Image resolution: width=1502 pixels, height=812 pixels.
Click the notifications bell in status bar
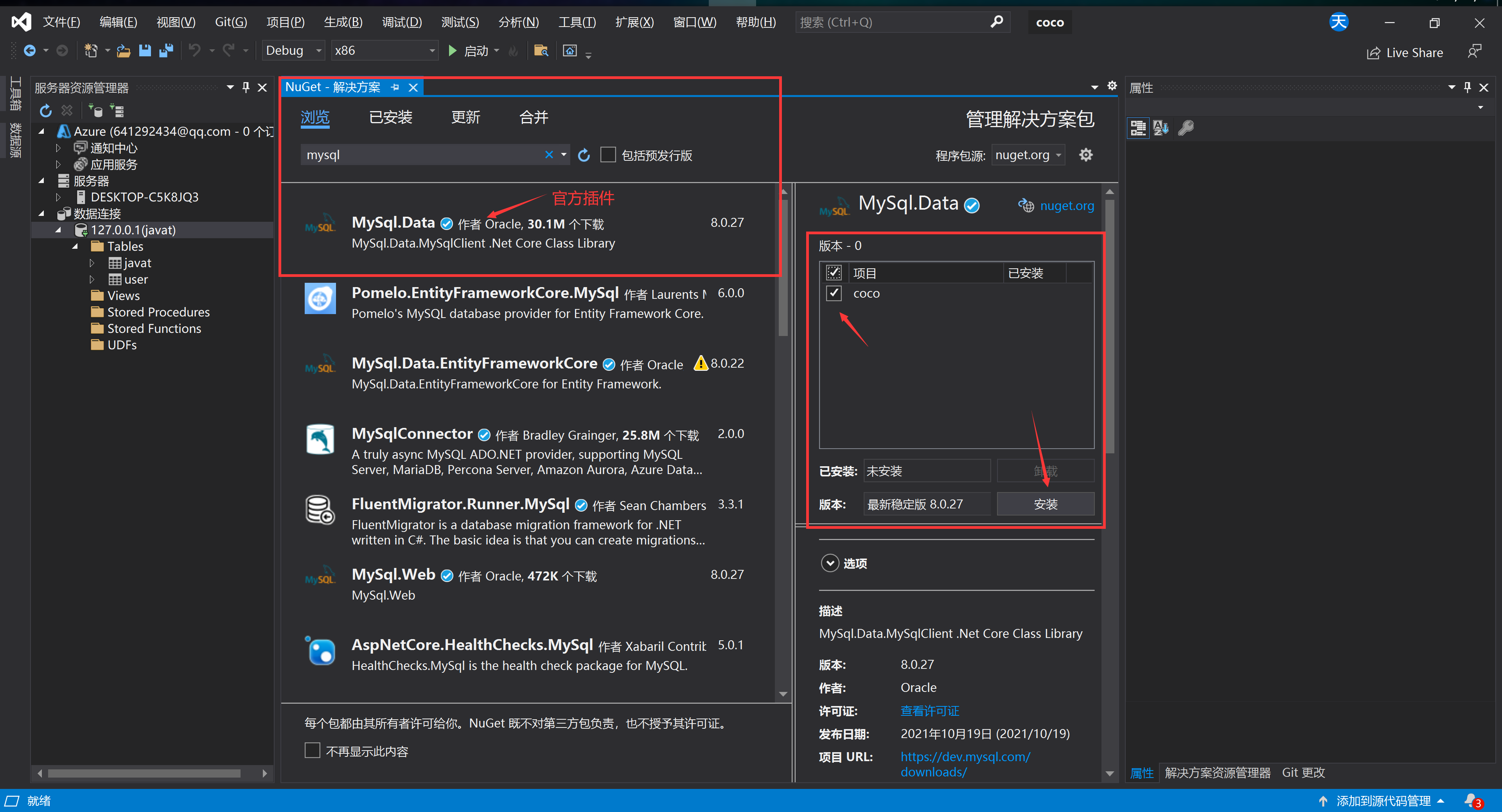tap(1471, 800)
